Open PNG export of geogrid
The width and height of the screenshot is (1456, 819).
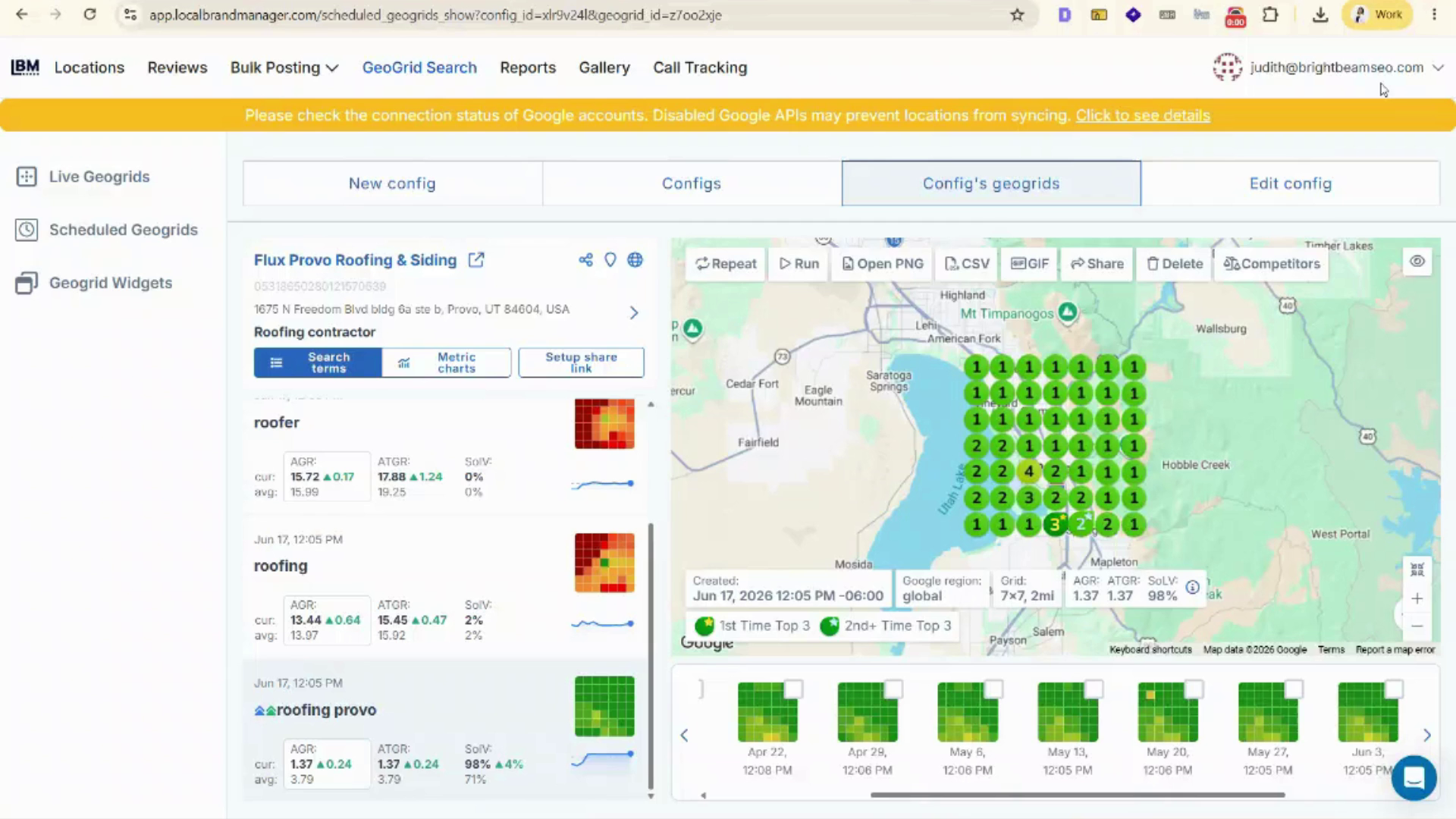pyautogui.click(x=883, y=264)
